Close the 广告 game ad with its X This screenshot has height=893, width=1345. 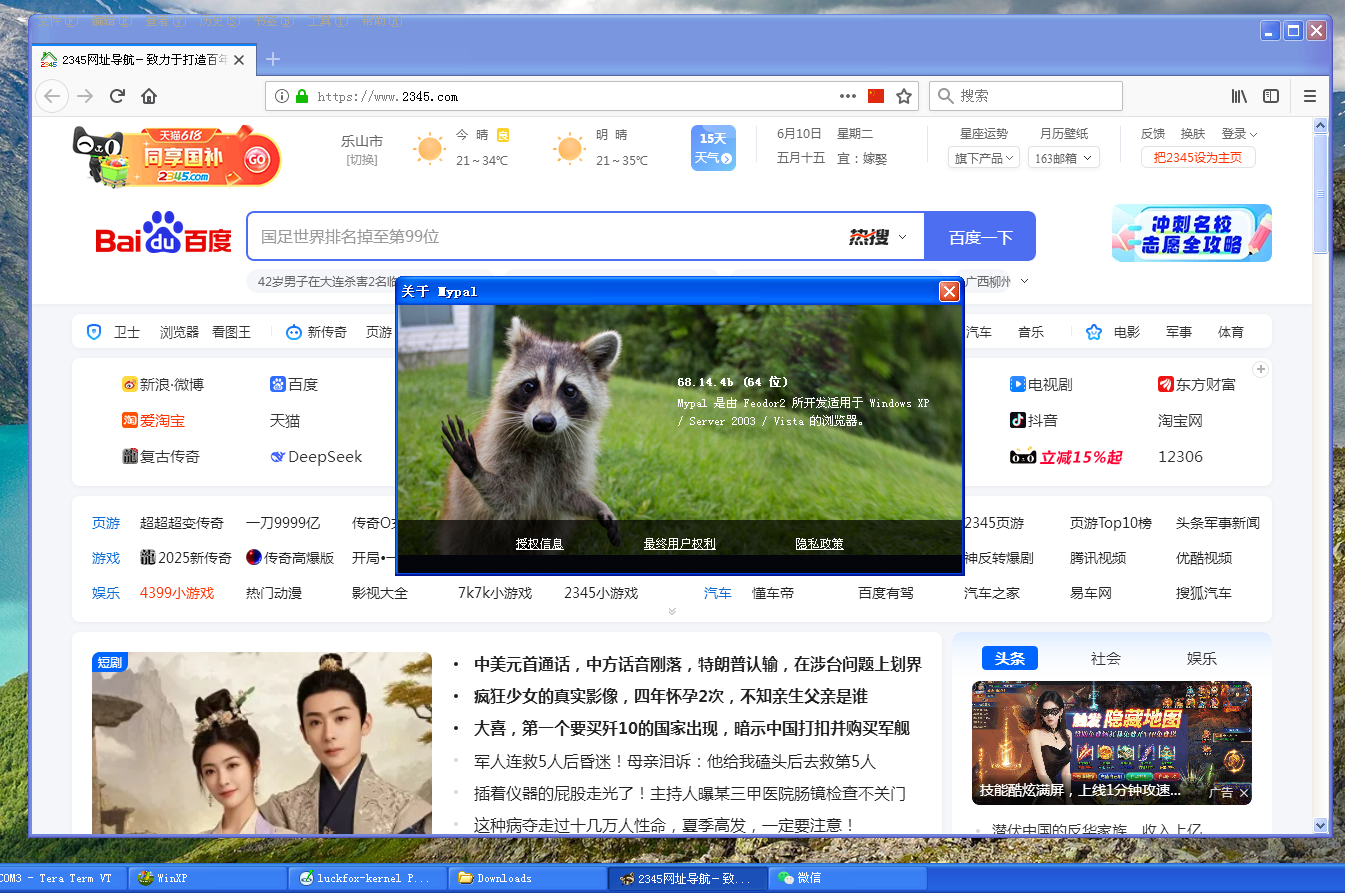click(x=1244, y=793)
